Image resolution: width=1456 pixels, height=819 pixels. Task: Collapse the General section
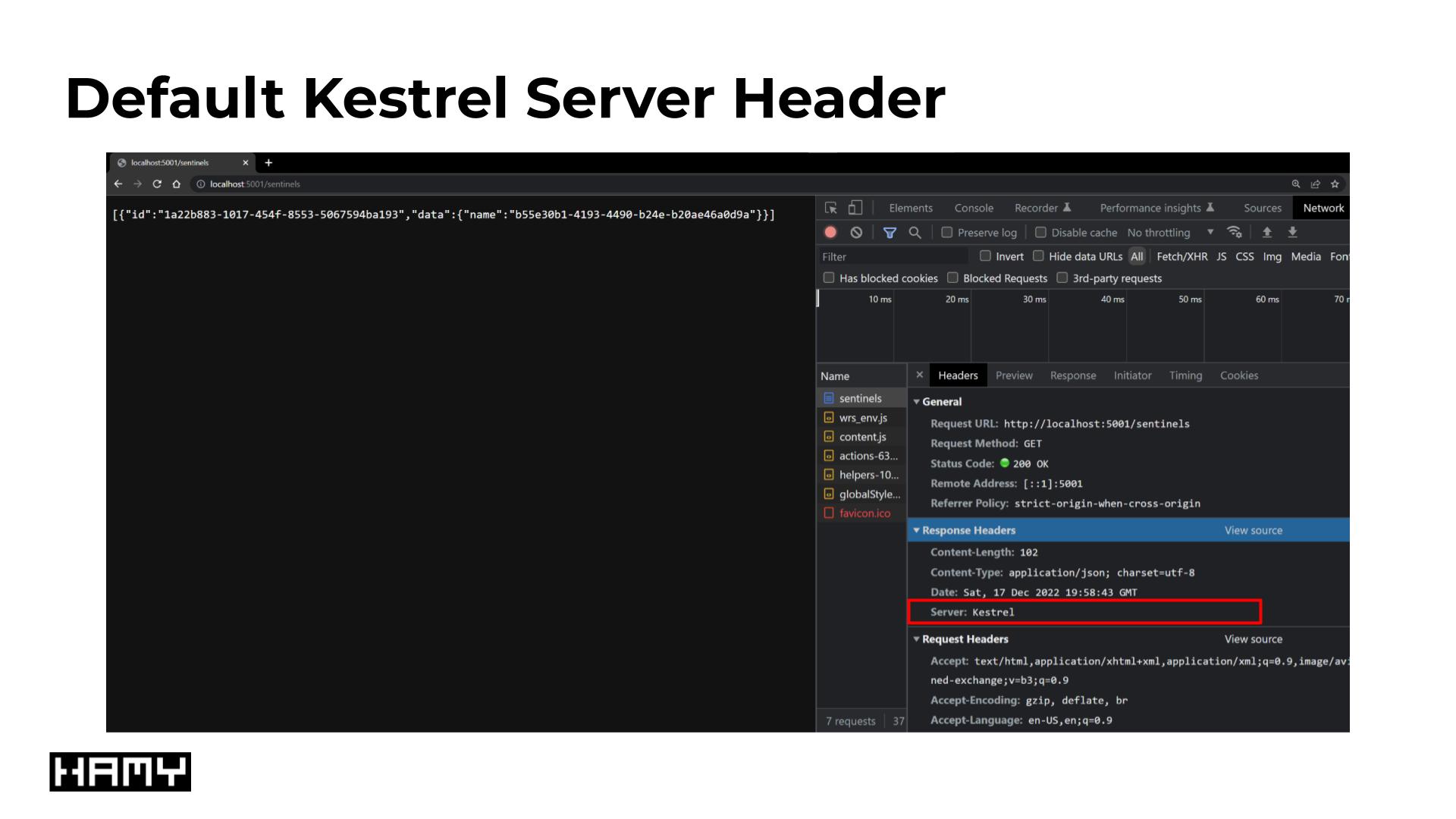[x=917, y=402]
